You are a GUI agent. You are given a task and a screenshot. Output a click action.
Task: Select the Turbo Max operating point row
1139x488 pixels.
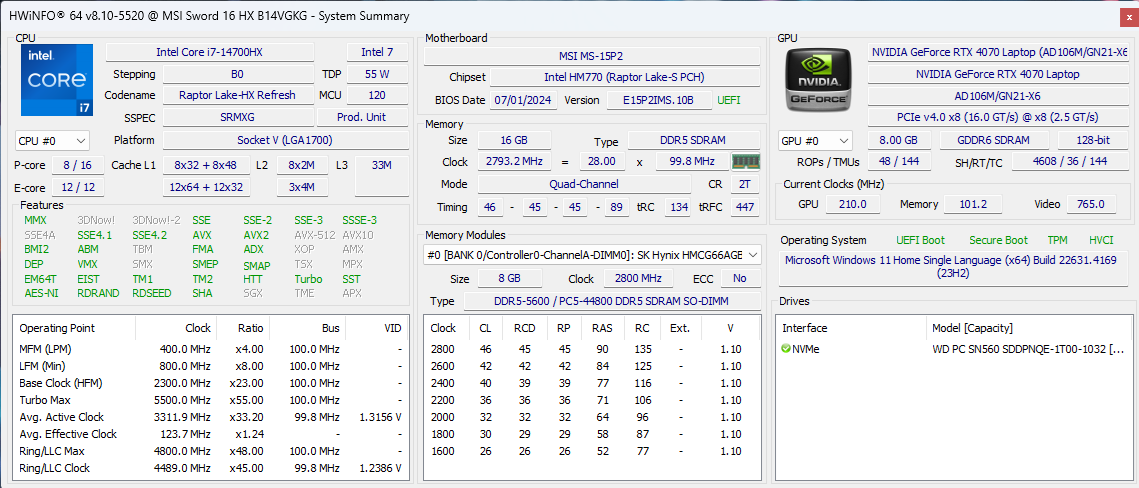[x=210, y=400]
